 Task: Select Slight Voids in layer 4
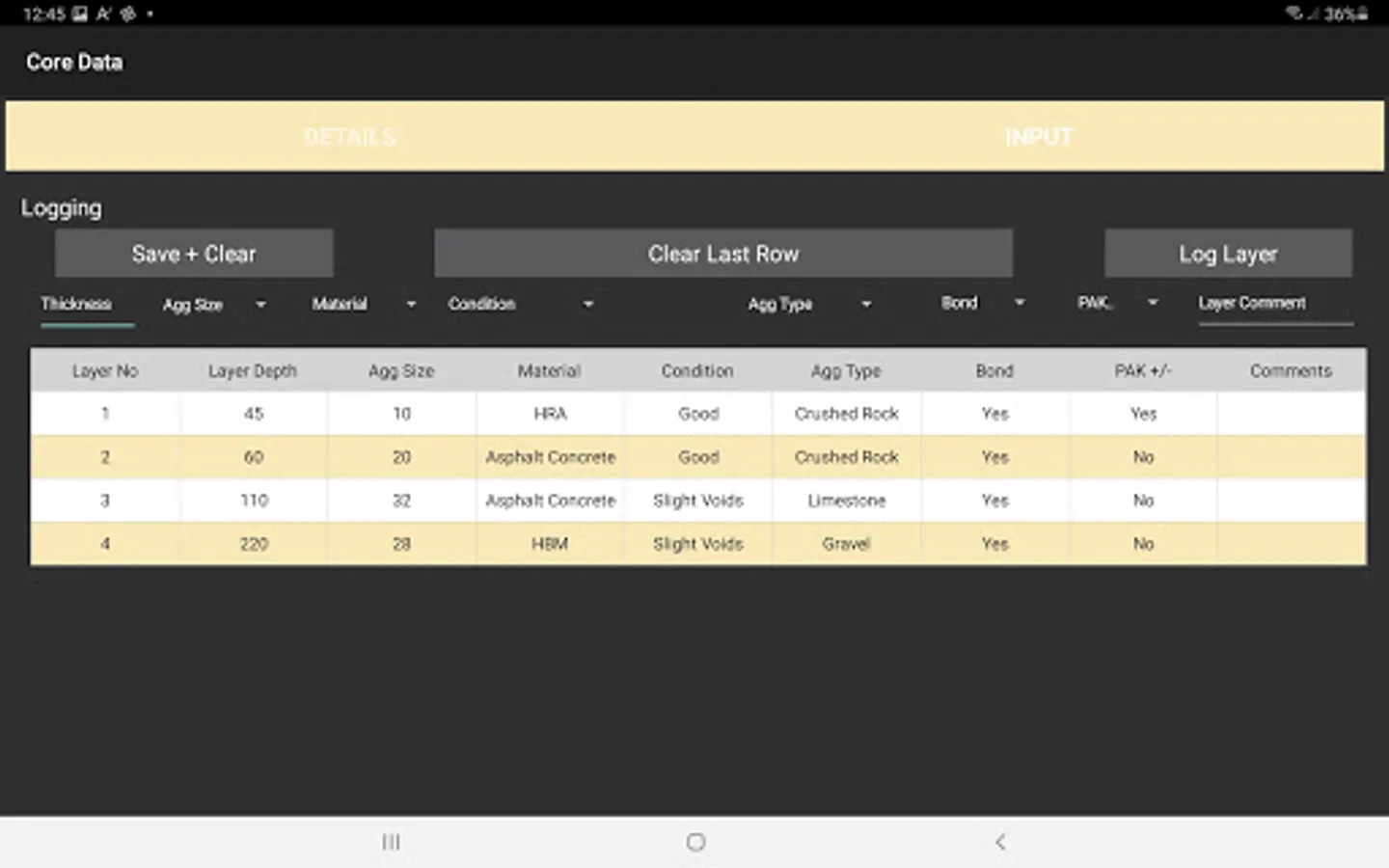coord(698,544)
